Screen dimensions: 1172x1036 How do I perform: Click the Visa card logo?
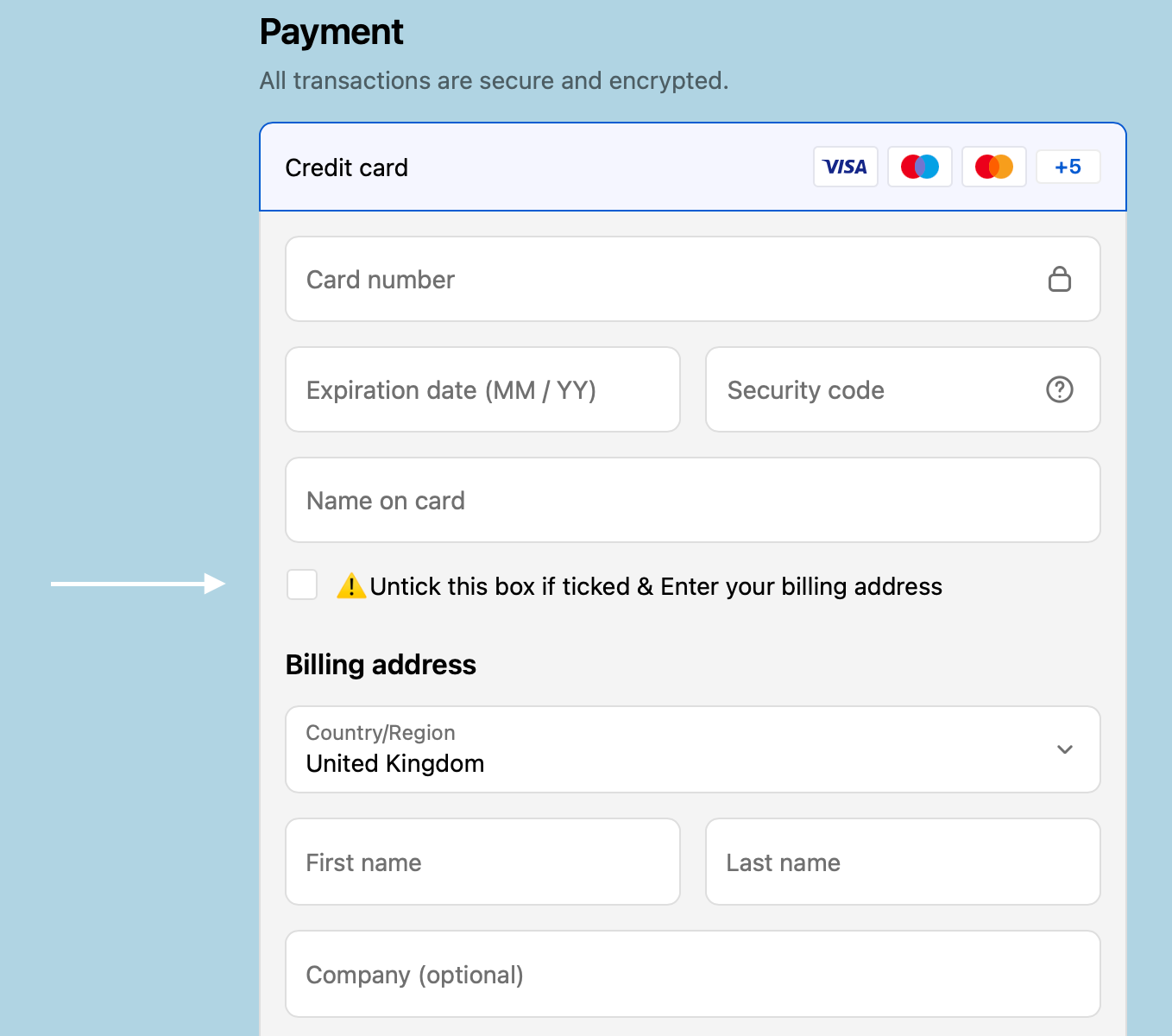(845, 167)
